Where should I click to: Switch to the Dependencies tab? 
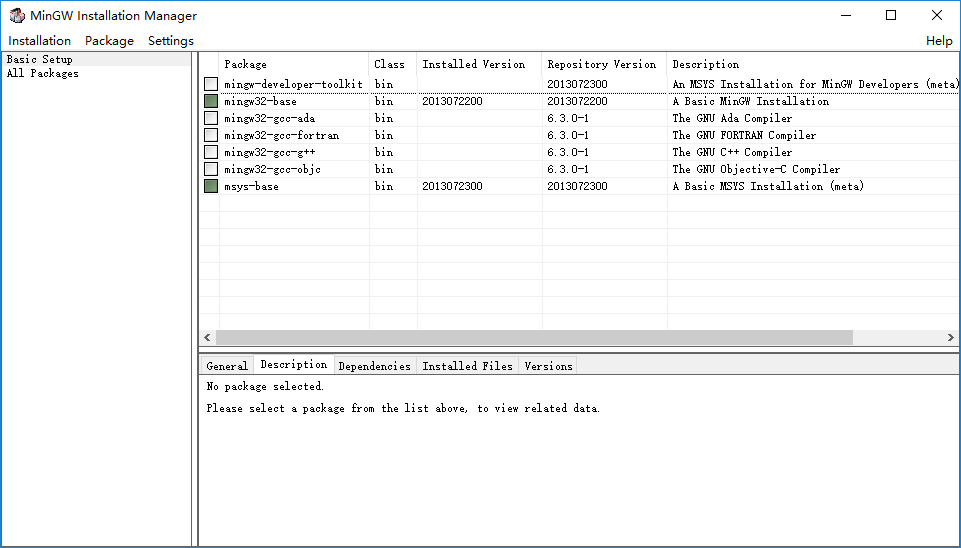pyautogui.click(x=374, y=366)
